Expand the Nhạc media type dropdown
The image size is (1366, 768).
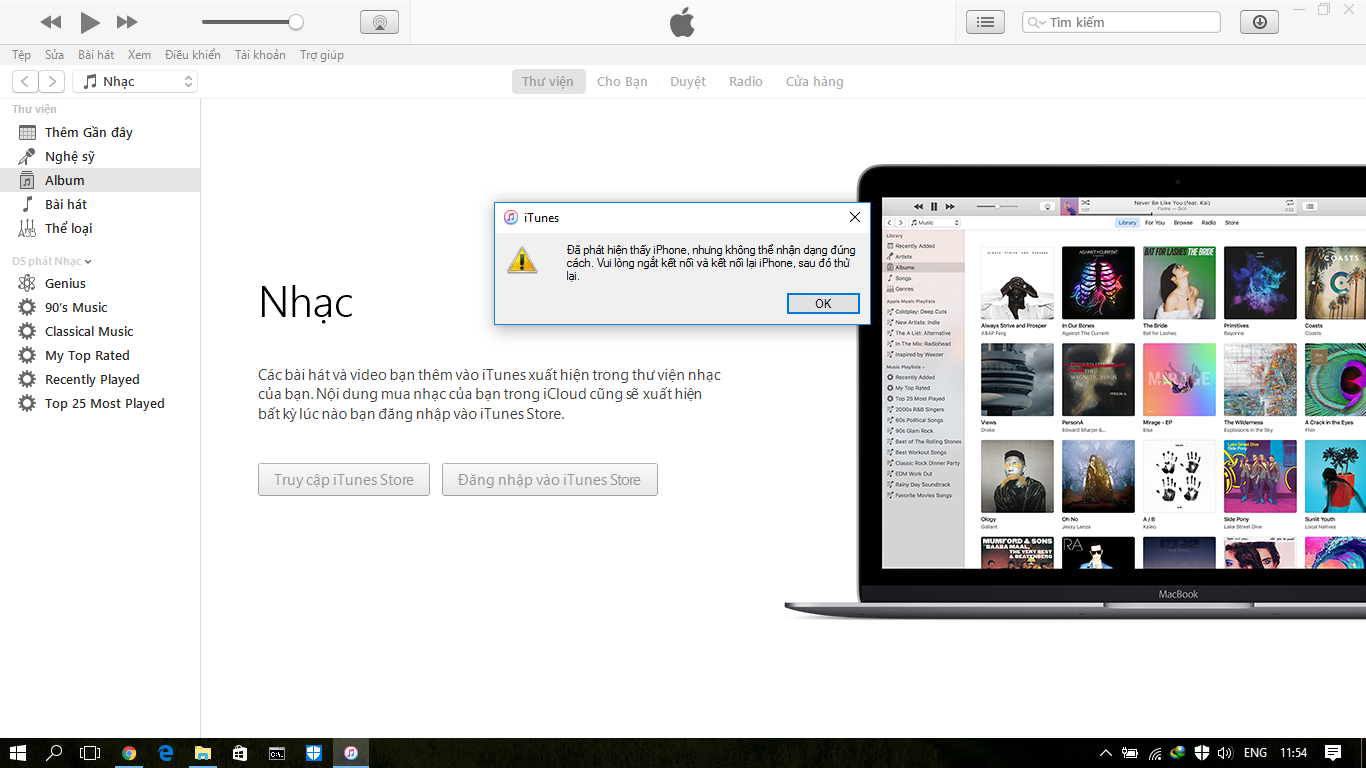point(135,82)
